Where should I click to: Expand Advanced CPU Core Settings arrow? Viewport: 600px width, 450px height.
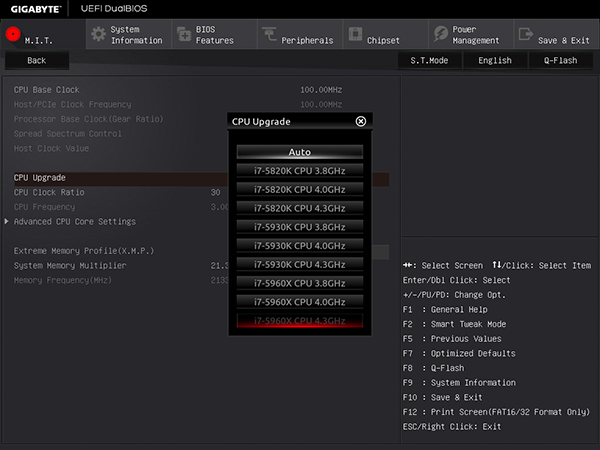click(7, 221)
